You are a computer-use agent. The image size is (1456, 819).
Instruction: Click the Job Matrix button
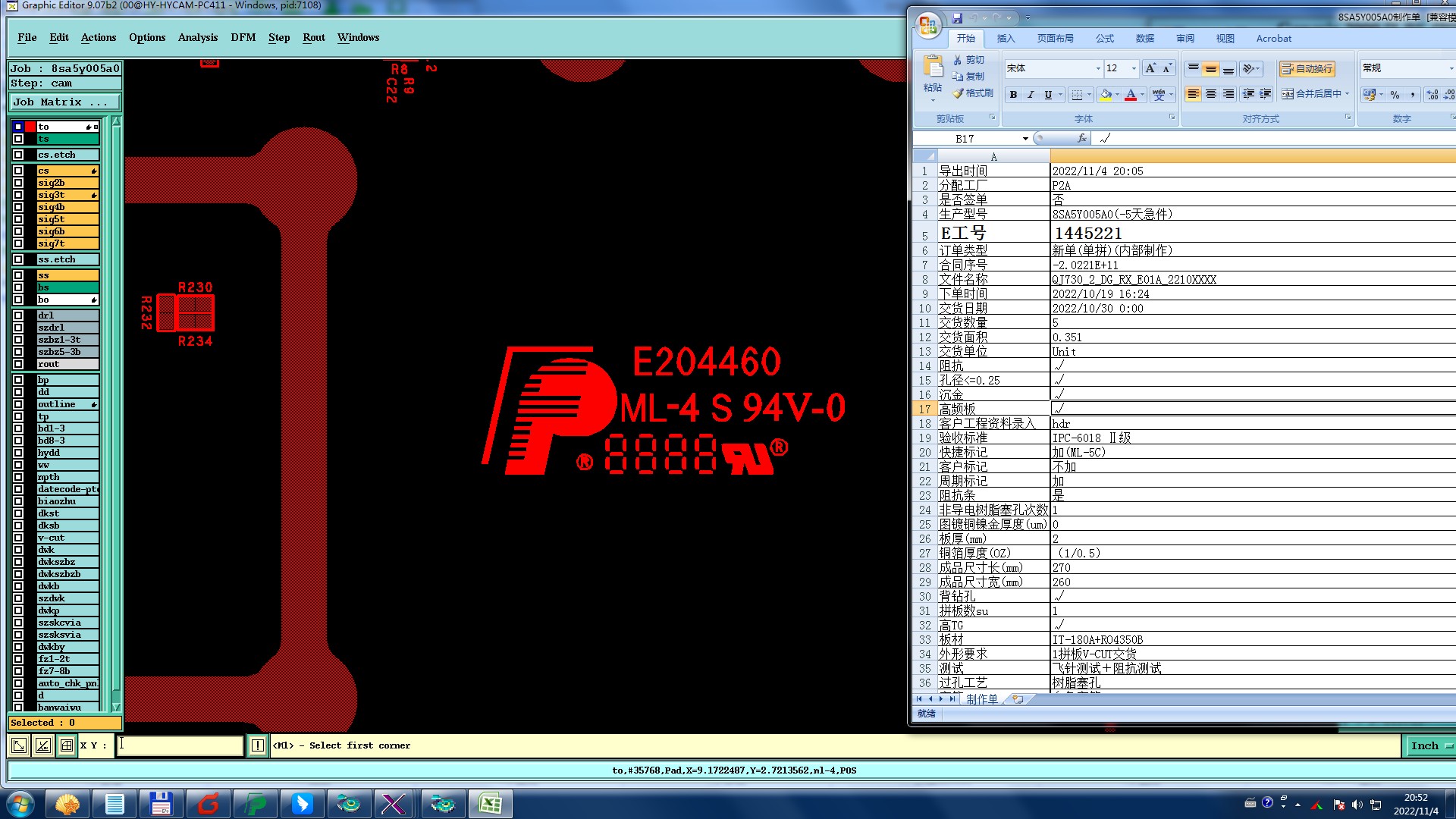pos(64,102)
